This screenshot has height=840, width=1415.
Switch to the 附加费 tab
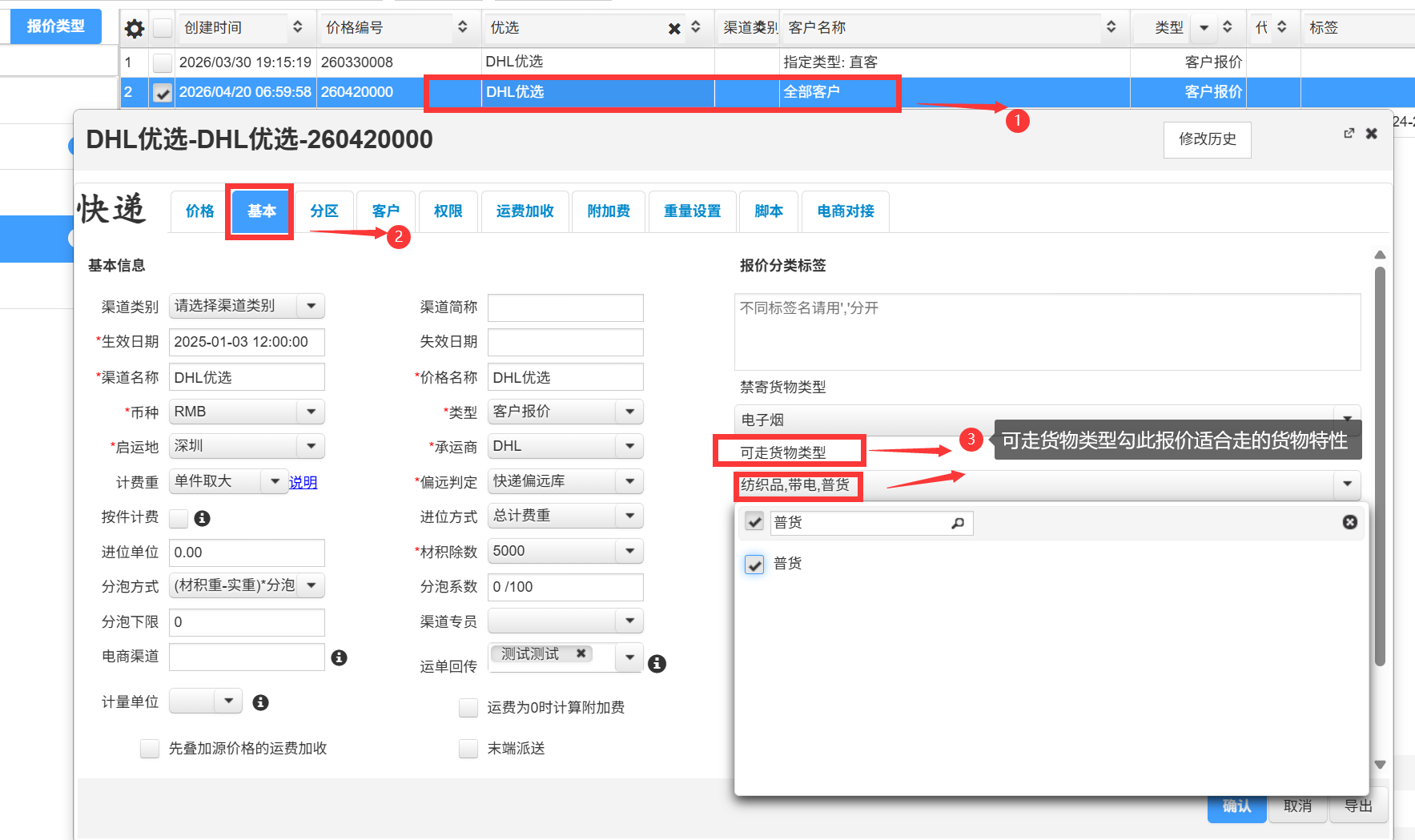point(609,211)
